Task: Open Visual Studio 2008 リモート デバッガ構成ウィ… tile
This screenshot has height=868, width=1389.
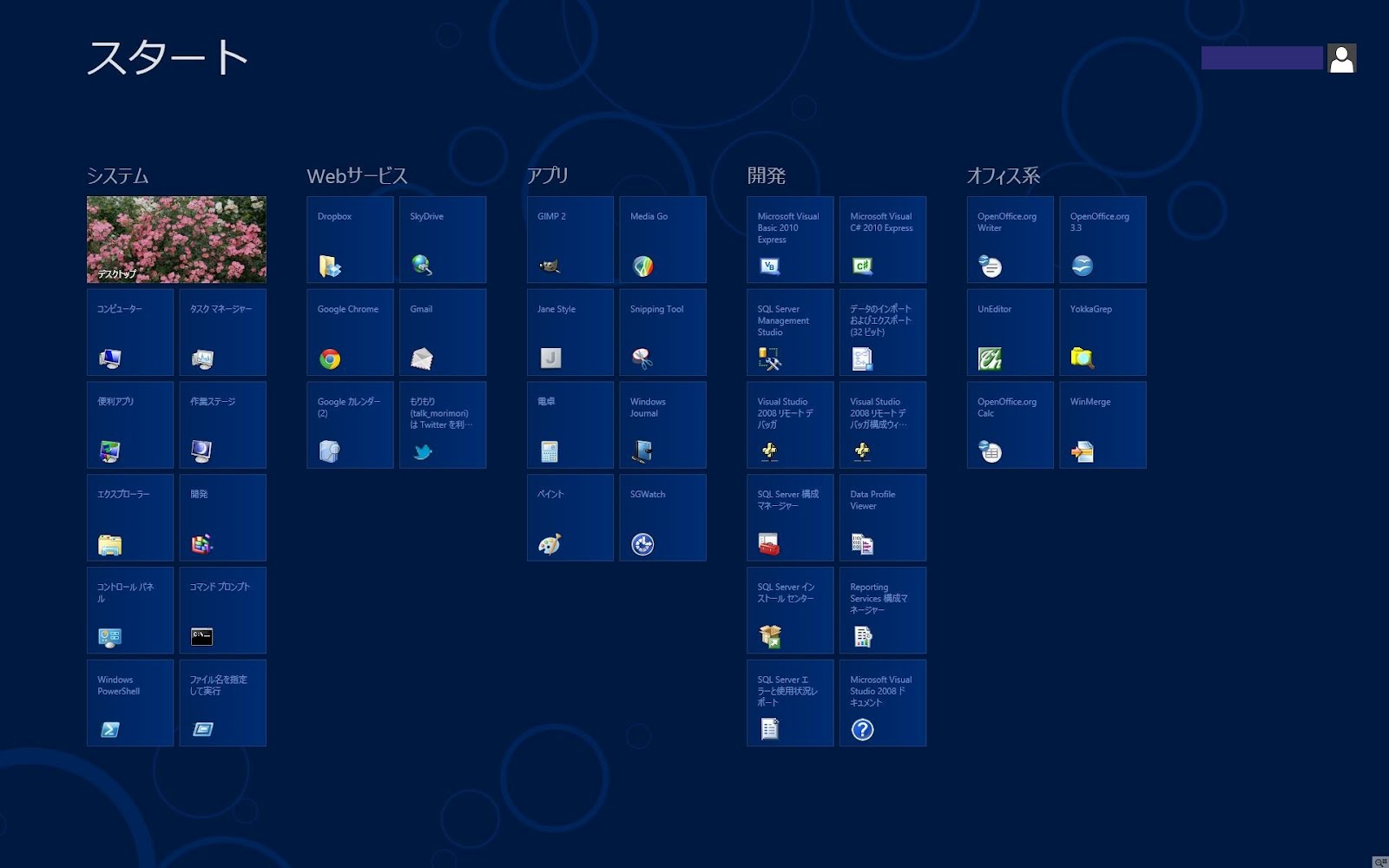Action: point(883,425)
